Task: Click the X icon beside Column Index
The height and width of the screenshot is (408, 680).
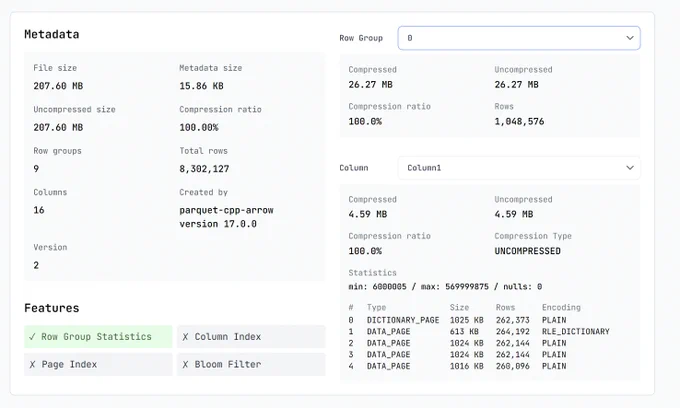Action: point(185,337)
